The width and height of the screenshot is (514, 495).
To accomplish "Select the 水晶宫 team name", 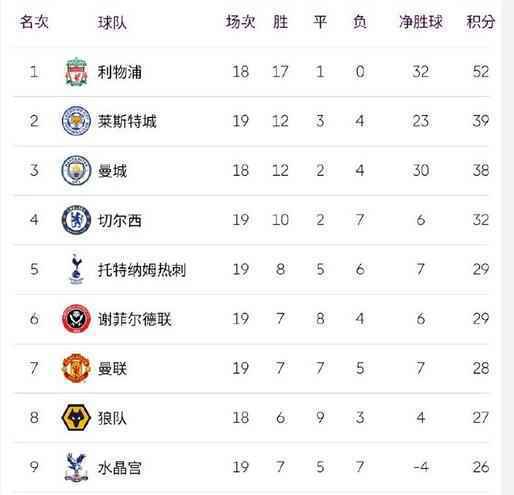I will point(119,467).
